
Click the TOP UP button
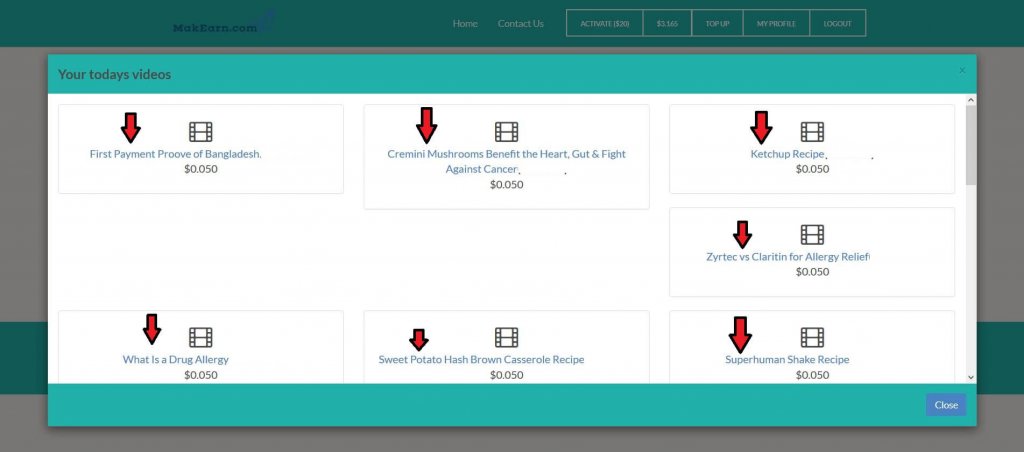click(x=717, y=23)
